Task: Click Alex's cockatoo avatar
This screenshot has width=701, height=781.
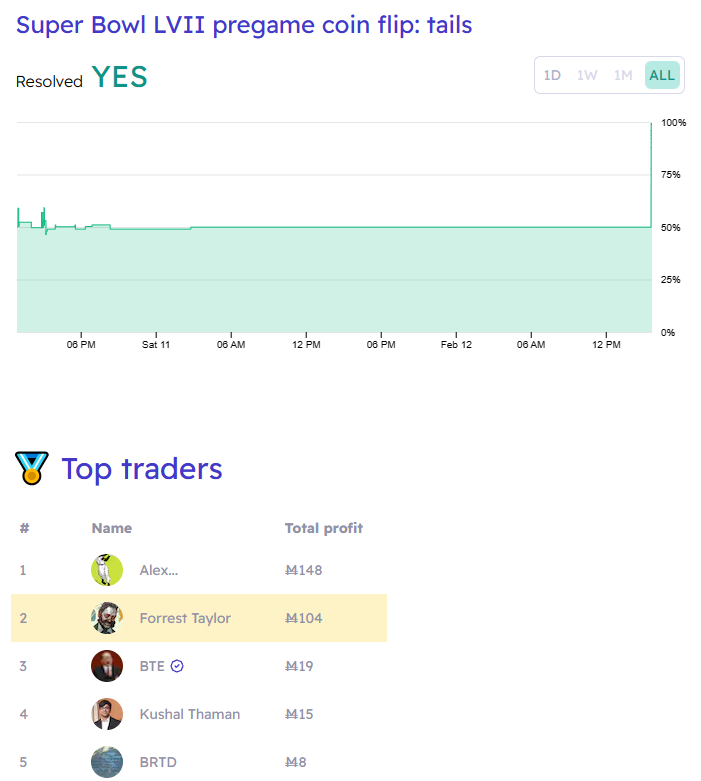Action: (x=107, y=570)
